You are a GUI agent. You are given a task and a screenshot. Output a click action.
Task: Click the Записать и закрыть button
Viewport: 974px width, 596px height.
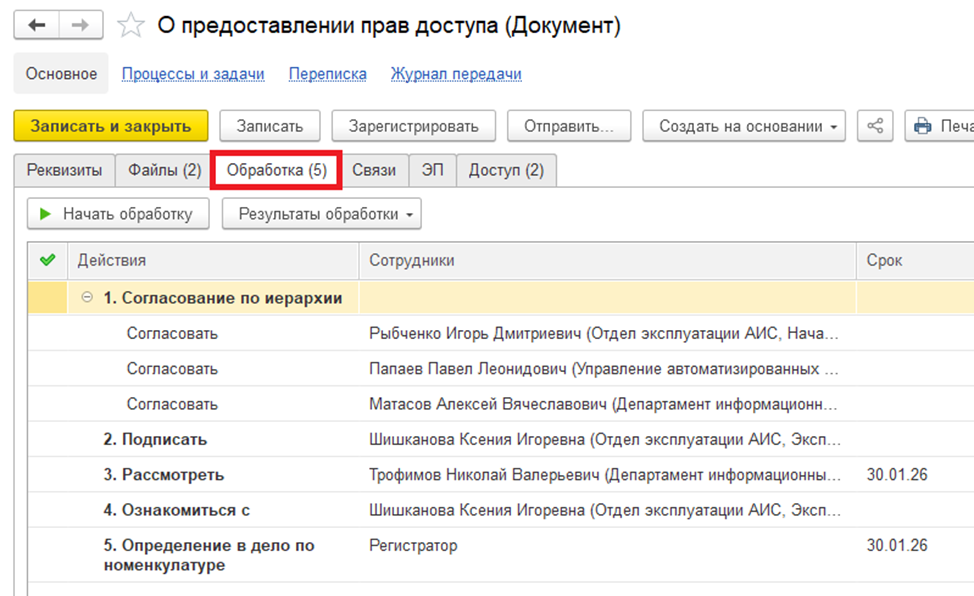click(x=110, y=126)
